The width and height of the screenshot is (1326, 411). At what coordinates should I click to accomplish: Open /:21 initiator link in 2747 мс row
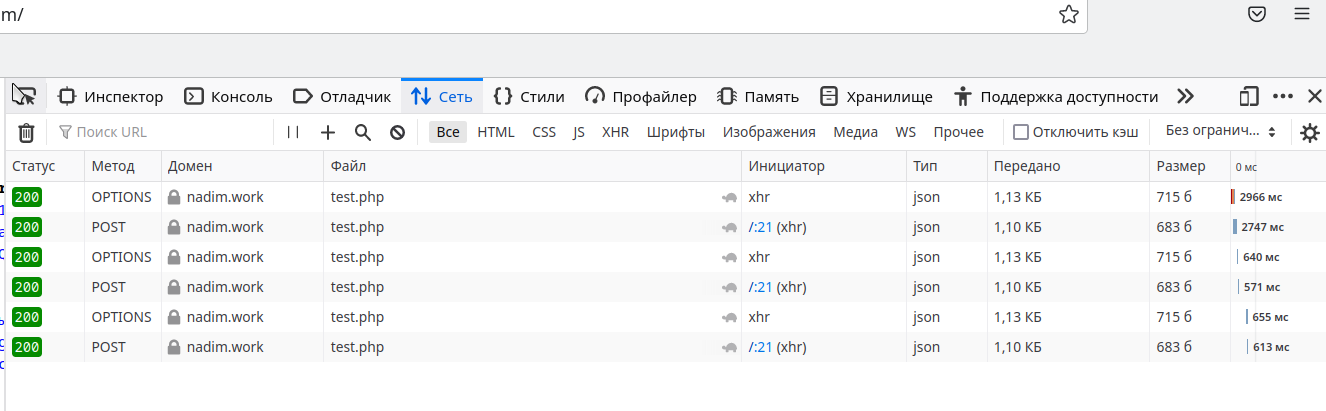760,227
